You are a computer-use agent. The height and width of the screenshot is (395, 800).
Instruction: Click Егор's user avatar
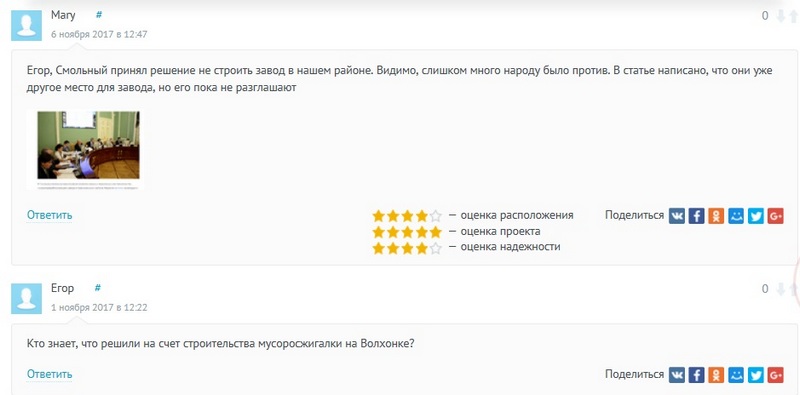pyautogui.click(x=27, y=299)
